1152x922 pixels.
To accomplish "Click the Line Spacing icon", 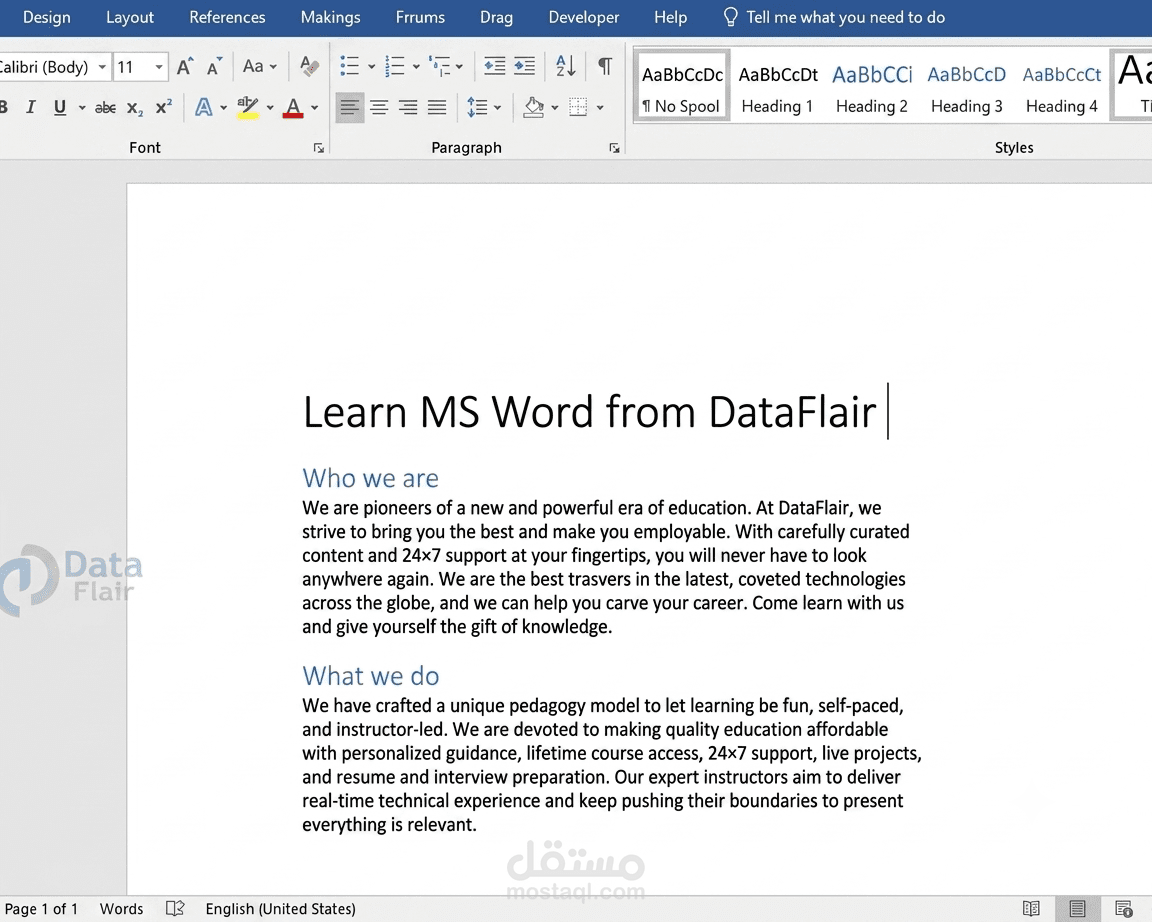I will 478,108.
